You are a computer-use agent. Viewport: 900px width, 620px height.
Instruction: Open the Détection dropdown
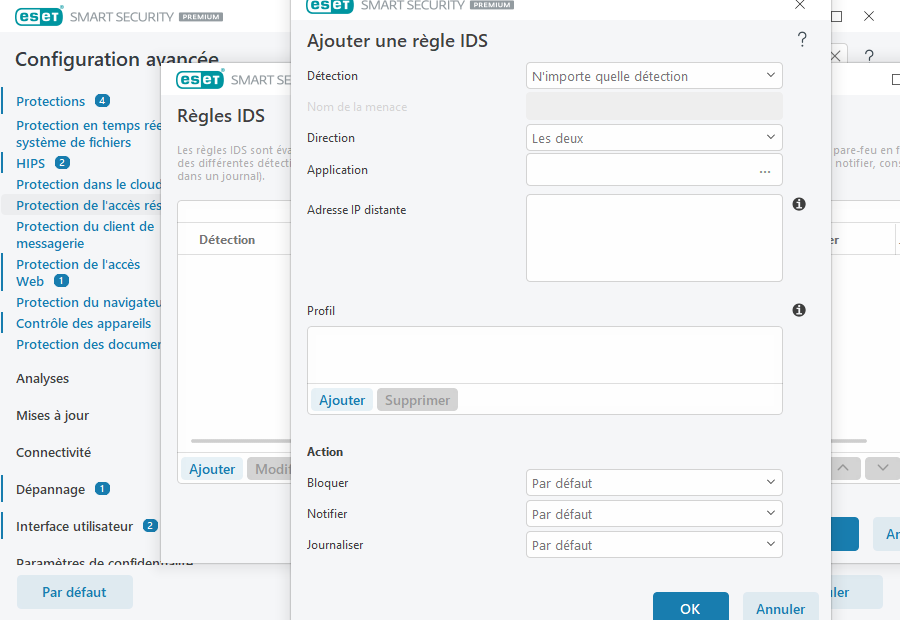pyautogui.click(x=654, y=75)
